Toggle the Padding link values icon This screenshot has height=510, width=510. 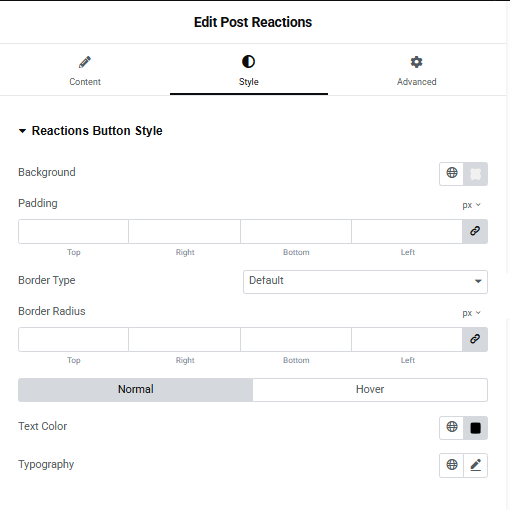475,231
